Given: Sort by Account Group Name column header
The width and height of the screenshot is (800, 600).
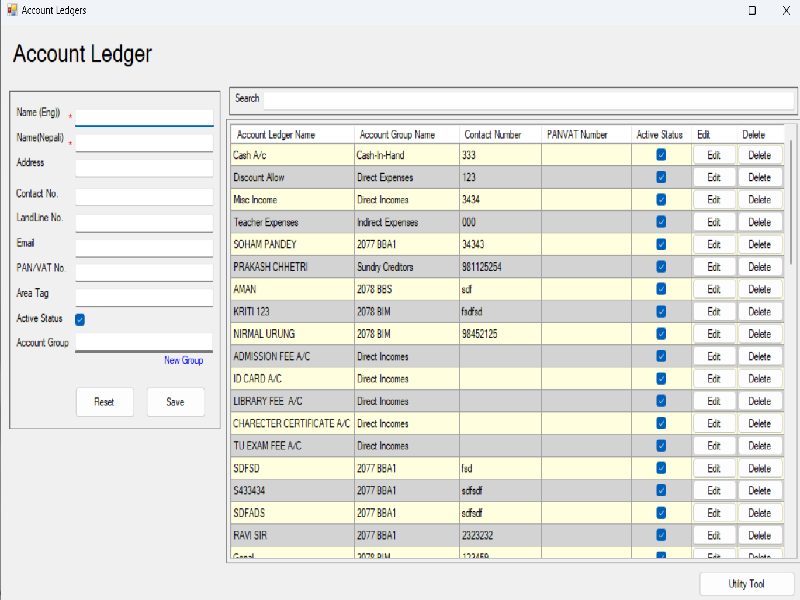Looking at the screenshot, I should pos(397,135).
